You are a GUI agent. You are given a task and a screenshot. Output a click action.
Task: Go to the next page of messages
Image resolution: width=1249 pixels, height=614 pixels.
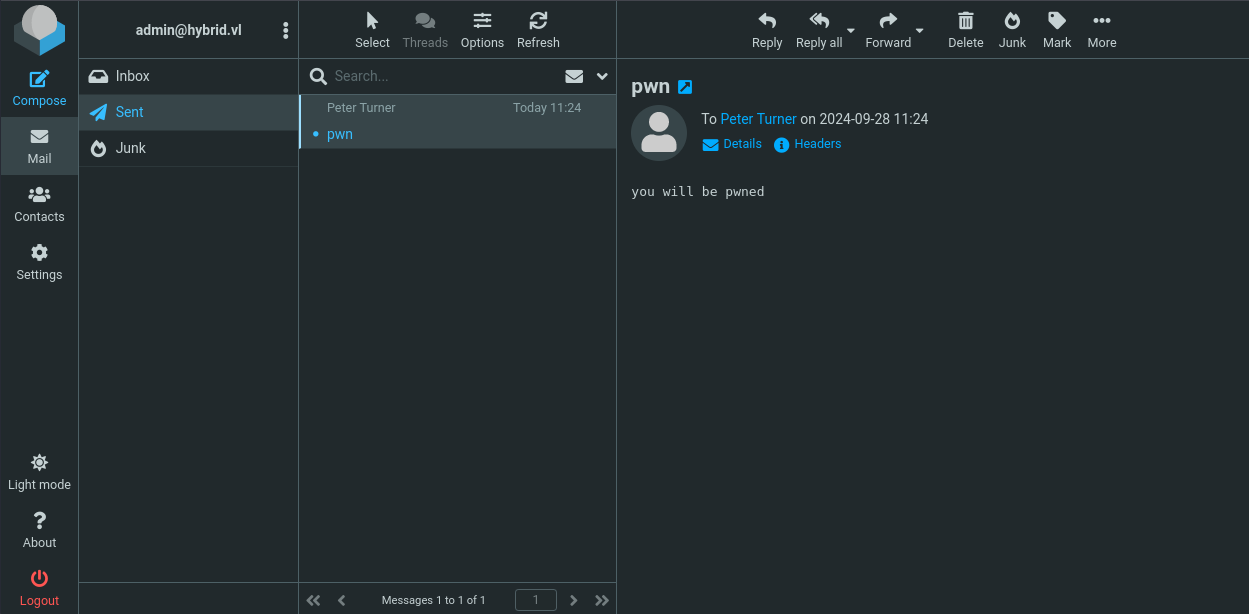pyautogui.click(x=574, y=600)
